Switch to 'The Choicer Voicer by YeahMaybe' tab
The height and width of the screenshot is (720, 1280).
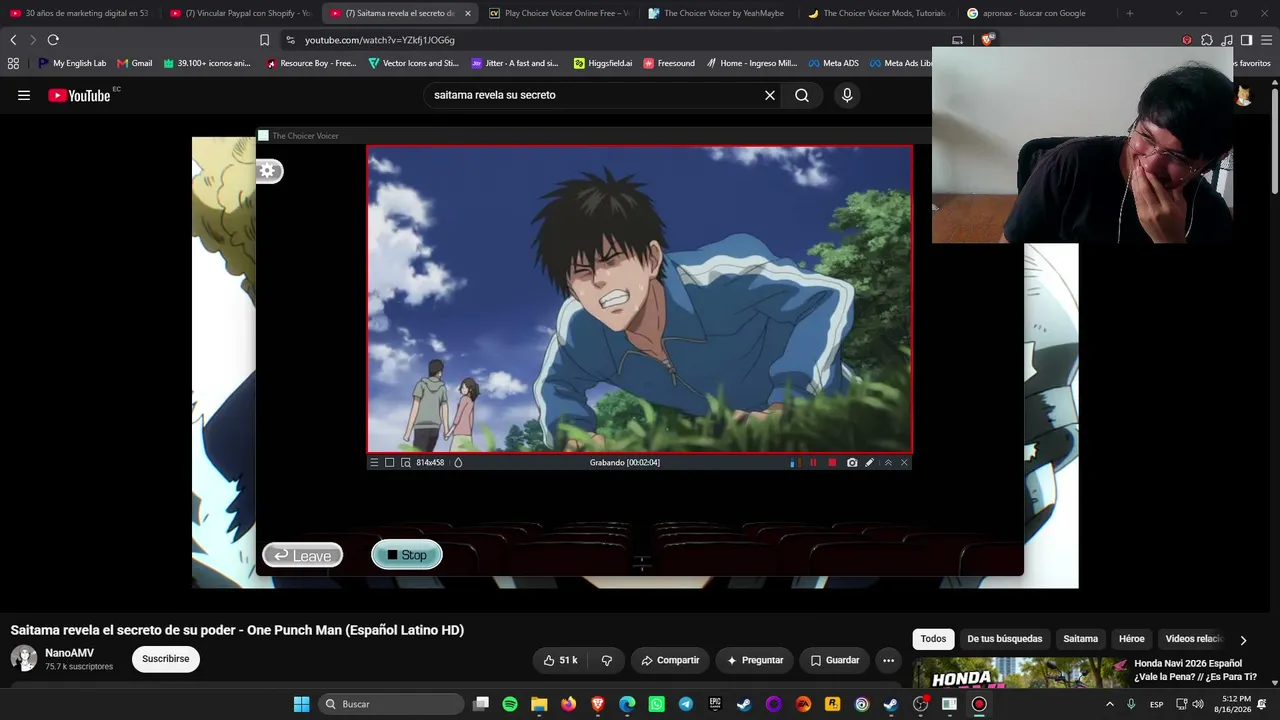tap(717, 13)
